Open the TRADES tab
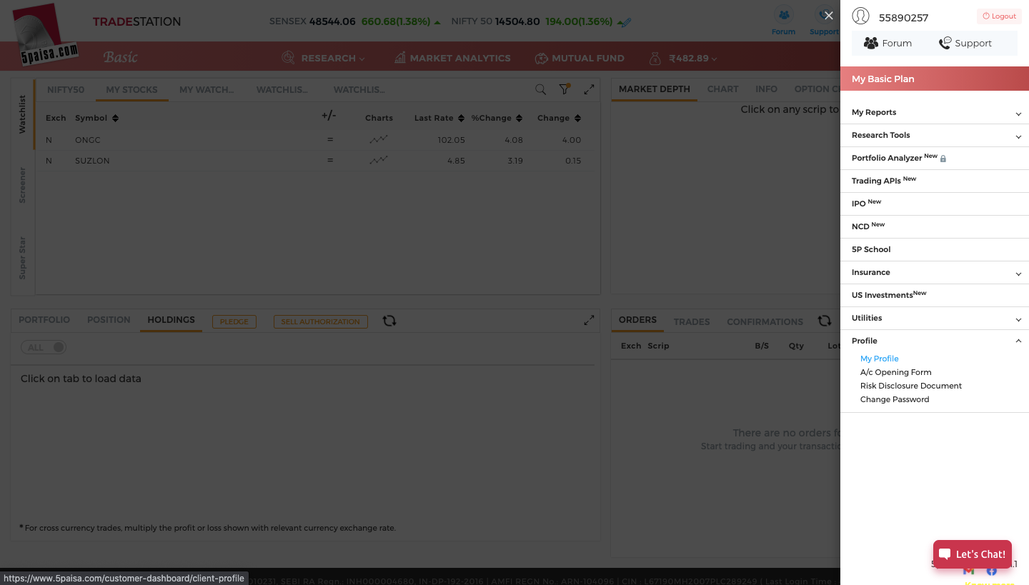This screenshot has height=585, width=1029. click(x=692, y=322)
